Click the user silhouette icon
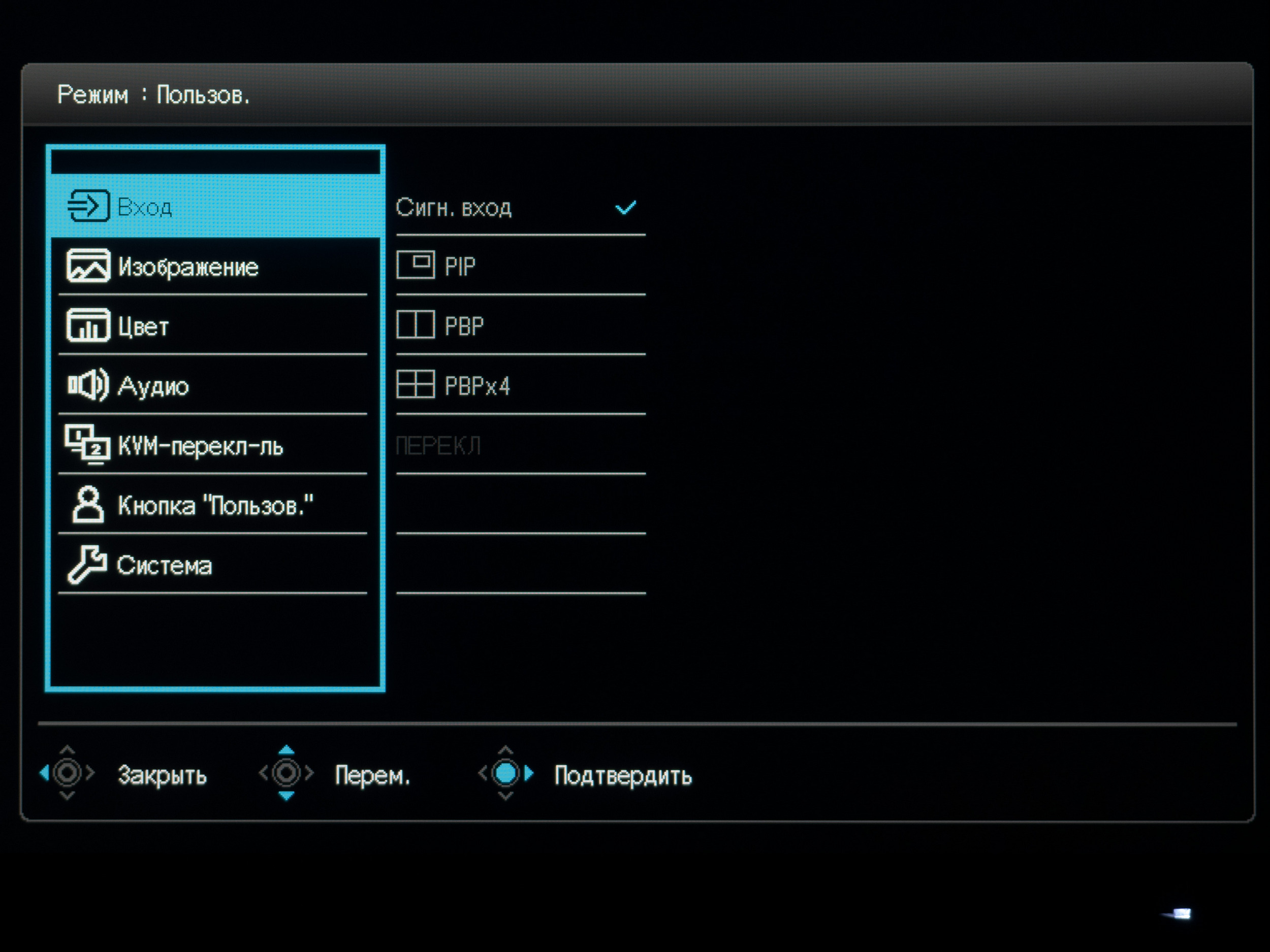This screenshot has height=952, width=1270. click(x=88, y=505)
